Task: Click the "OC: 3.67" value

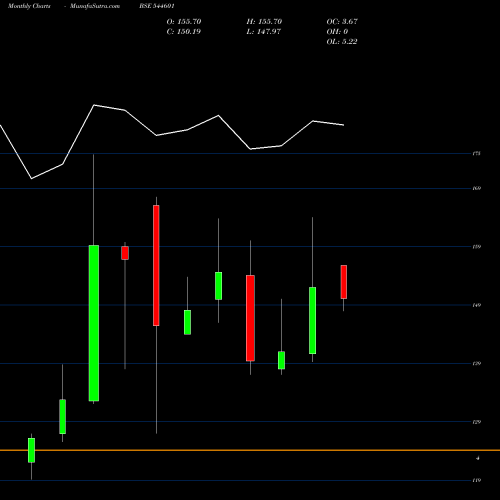Action: pyautogui.click(x=342, y=22)
